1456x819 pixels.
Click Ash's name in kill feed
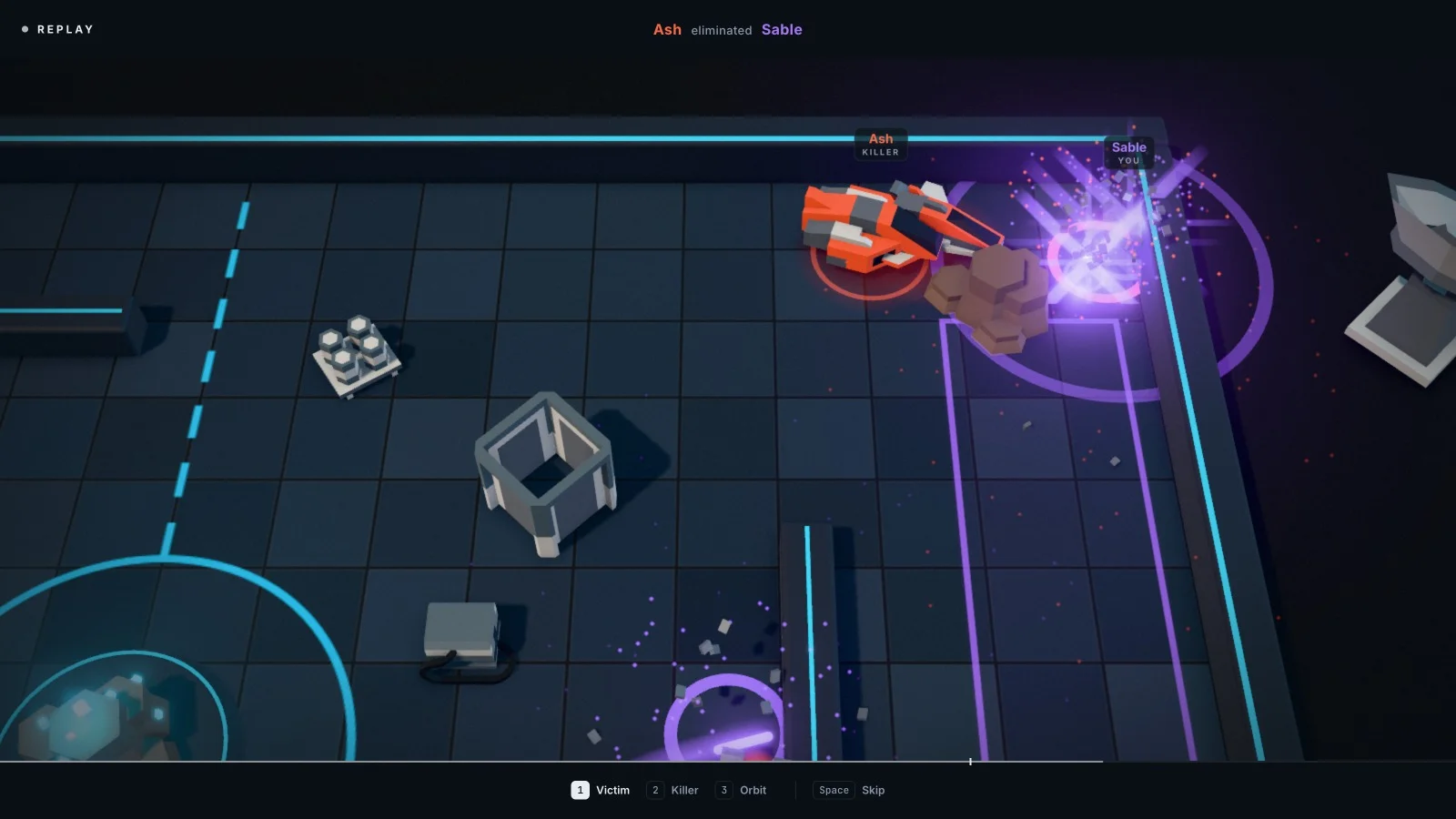[x=667, y=29]
